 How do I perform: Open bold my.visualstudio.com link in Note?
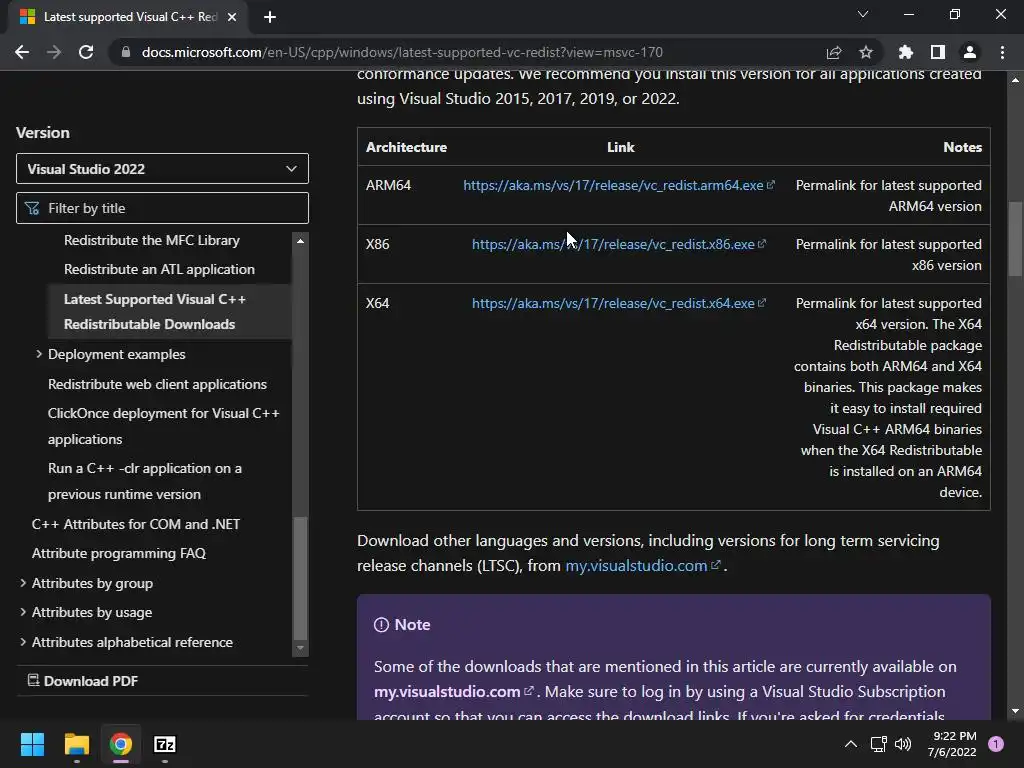click(x=453, y=692)
